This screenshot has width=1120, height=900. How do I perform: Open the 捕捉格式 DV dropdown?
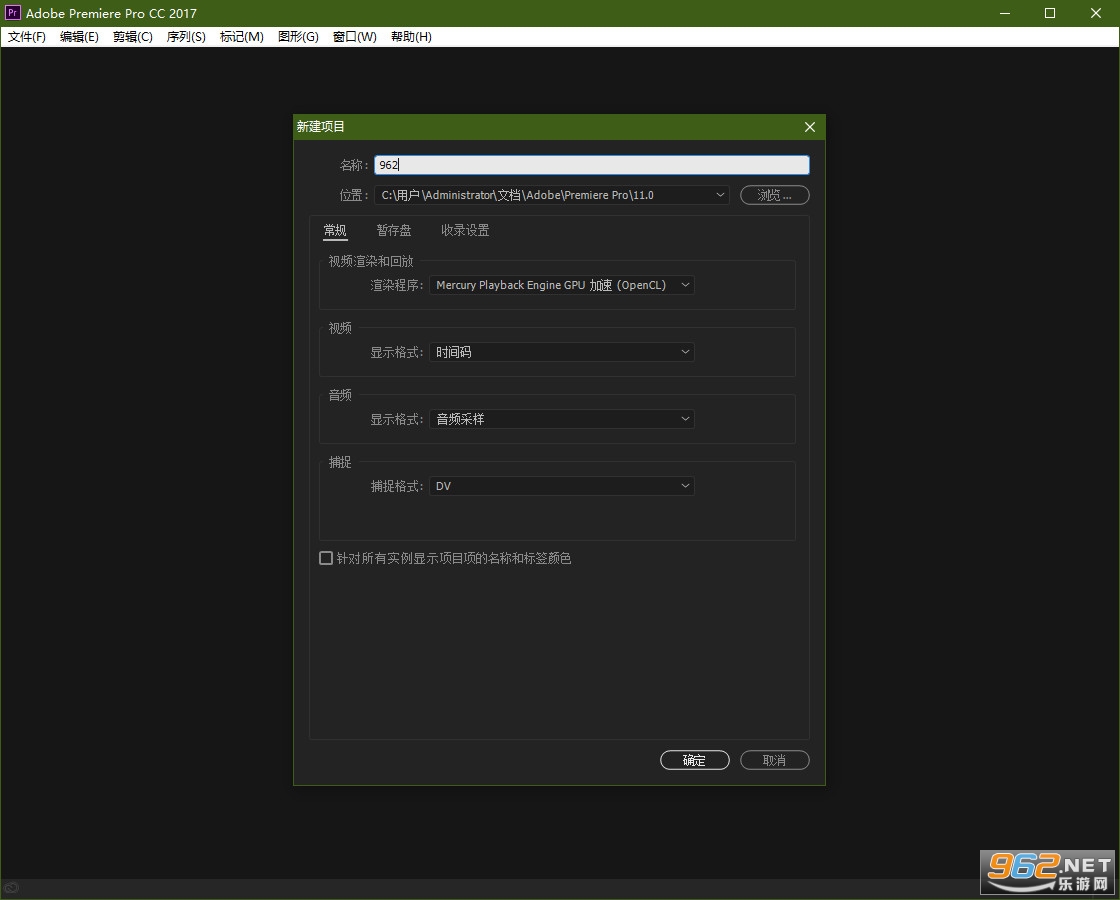(x=561, y=486)
